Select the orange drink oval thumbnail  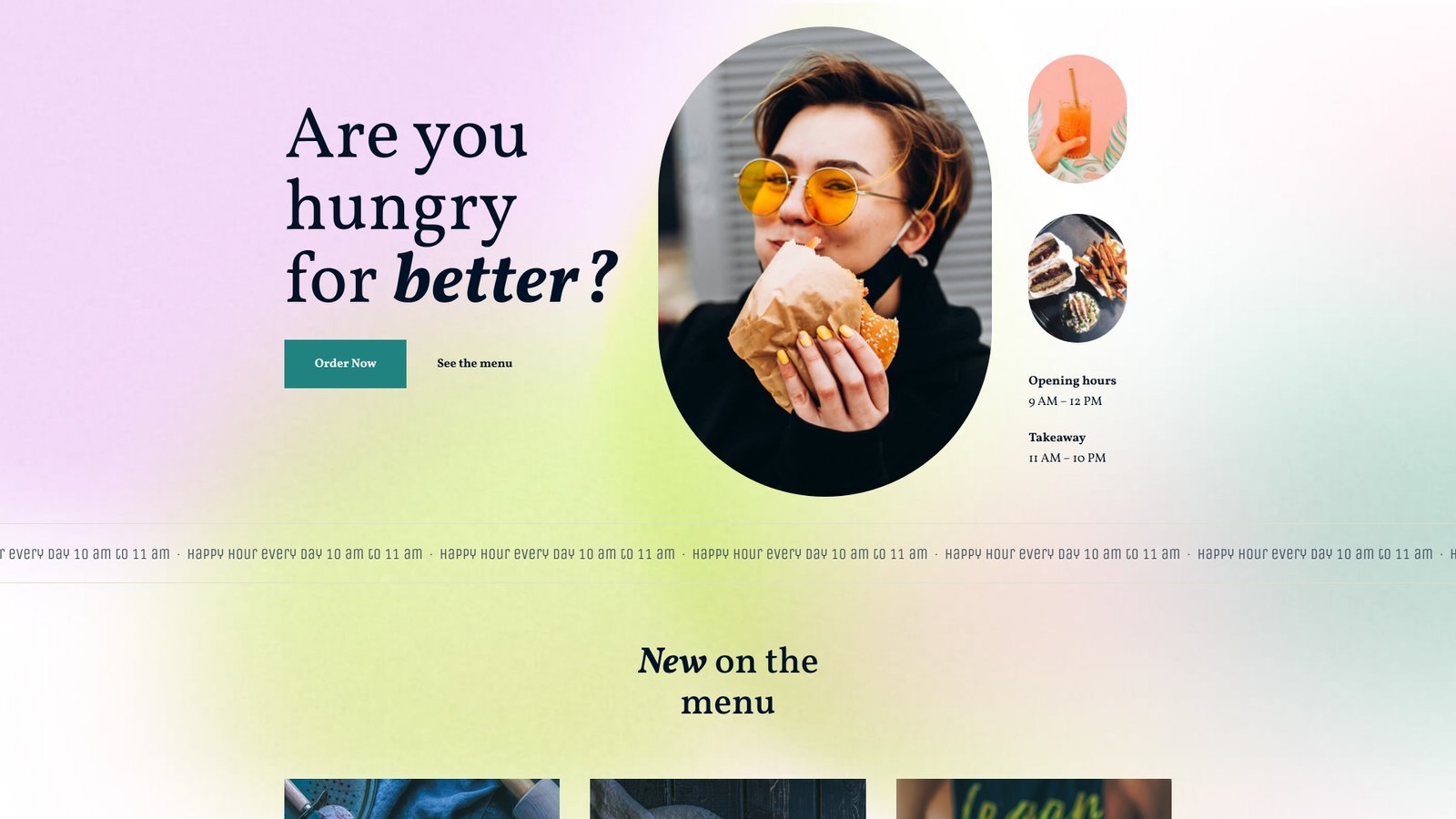1077,118
